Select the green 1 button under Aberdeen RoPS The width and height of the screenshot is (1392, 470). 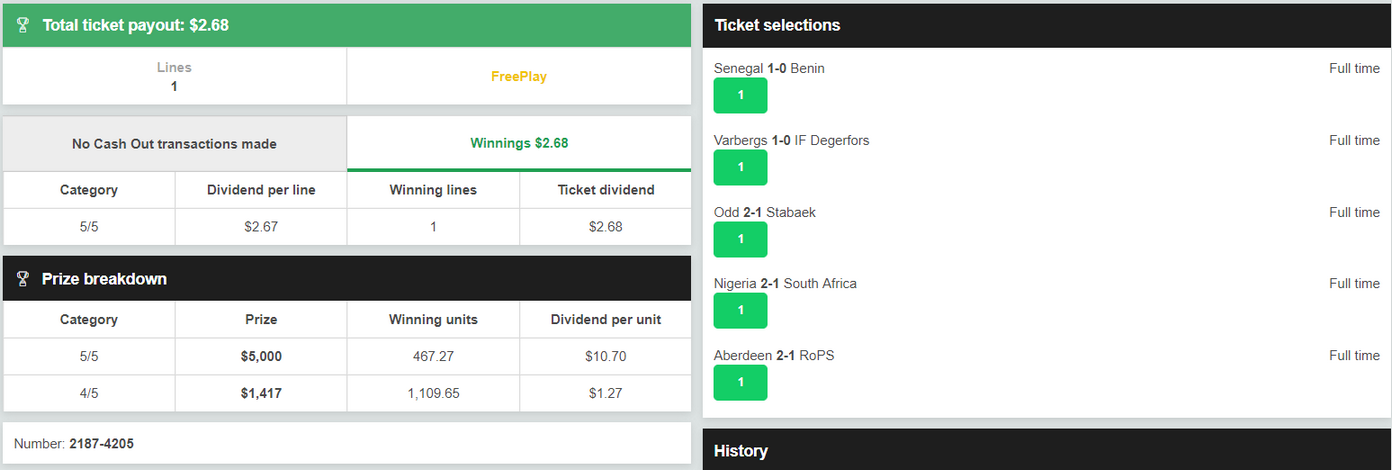click(x=740, y=382)
